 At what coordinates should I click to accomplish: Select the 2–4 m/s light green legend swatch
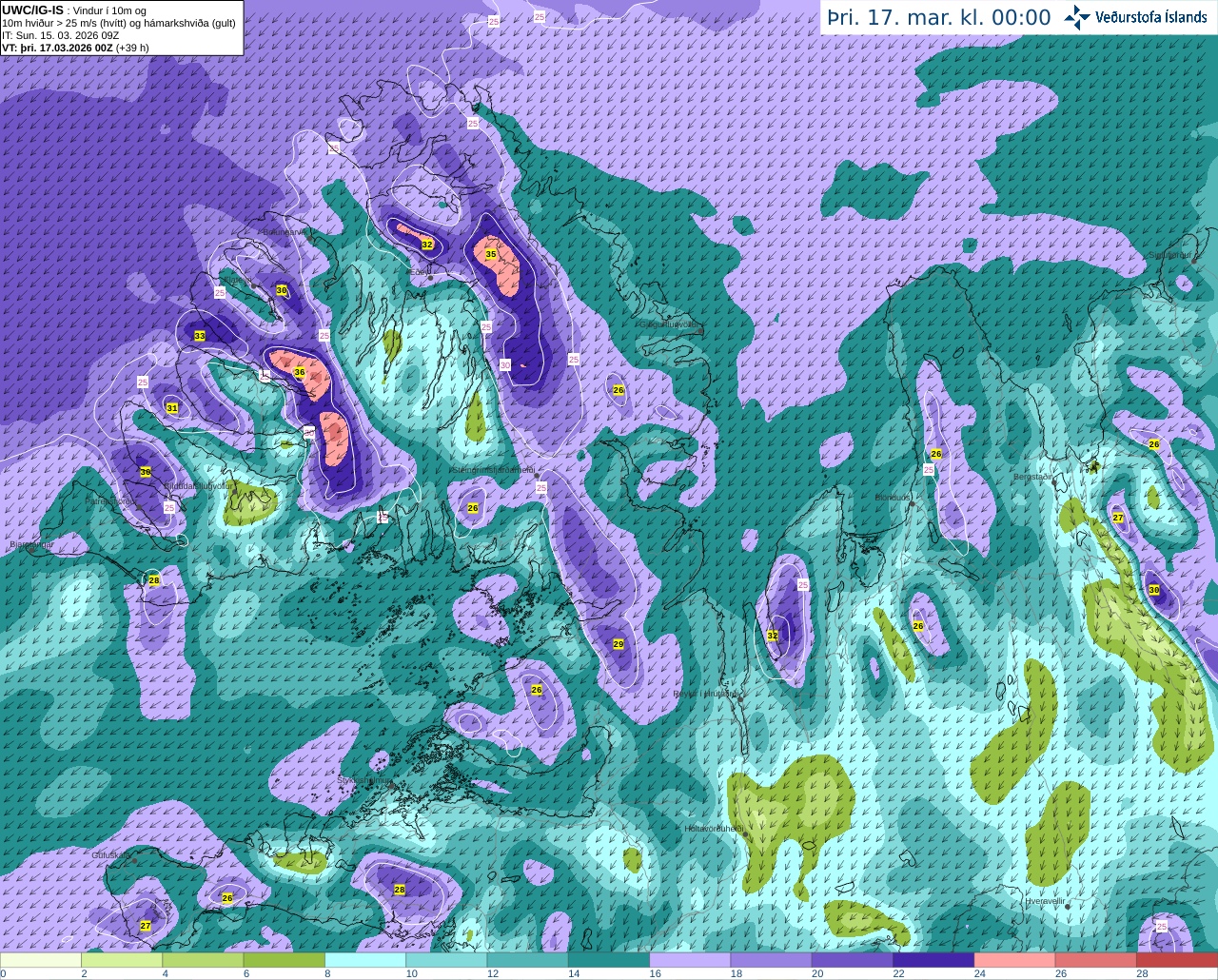122,960
